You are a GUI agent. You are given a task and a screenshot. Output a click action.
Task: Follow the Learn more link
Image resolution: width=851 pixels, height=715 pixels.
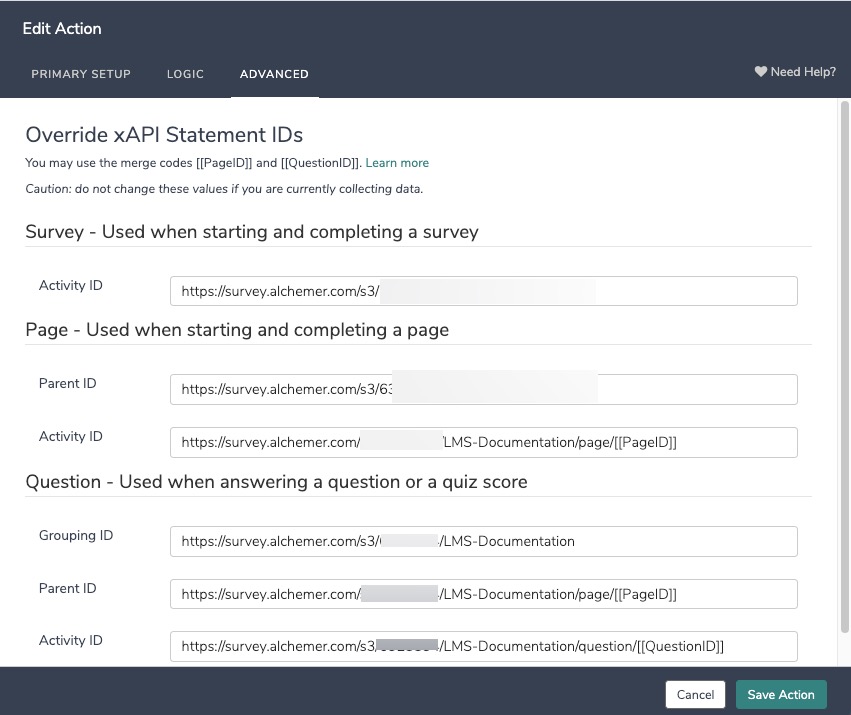pos(397,162)
